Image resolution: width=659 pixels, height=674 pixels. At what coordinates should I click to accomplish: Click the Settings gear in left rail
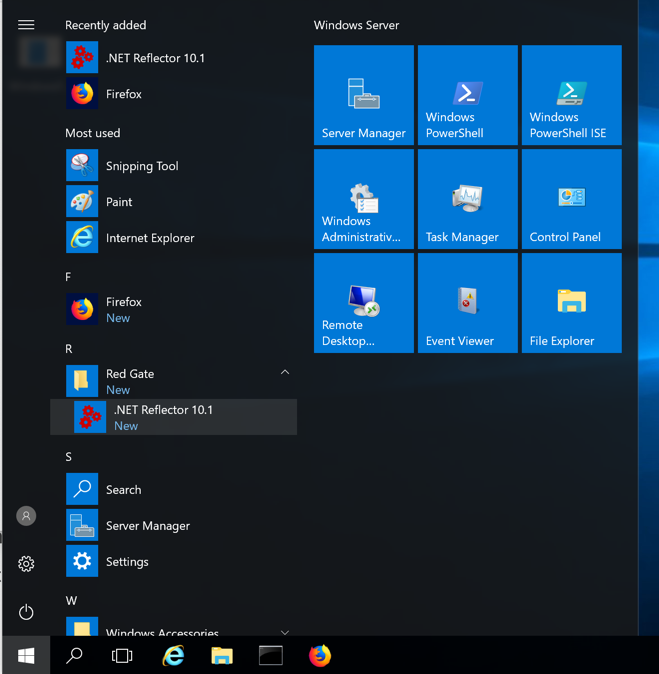(26, 564)
